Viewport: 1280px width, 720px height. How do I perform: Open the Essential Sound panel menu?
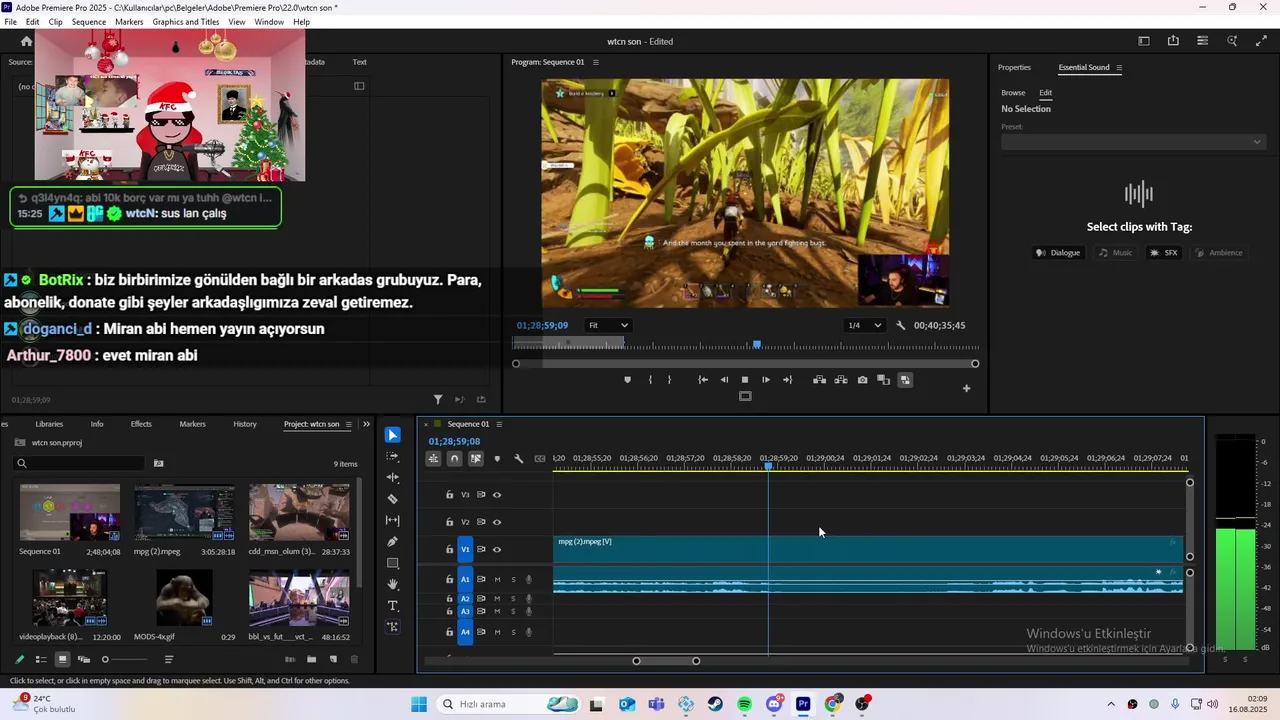point(1119,68)
